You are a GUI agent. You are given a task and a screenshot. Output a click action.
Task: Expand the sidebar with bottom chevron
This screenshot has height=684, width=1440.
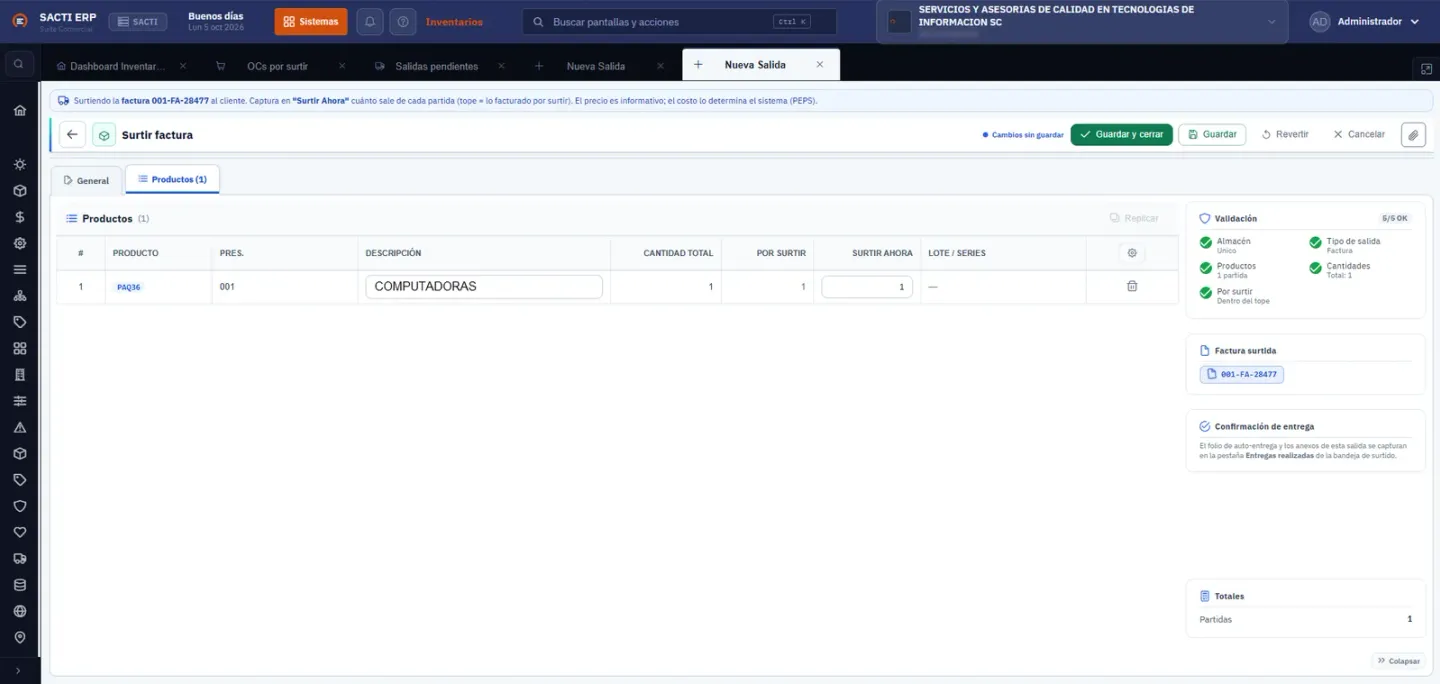pos(19,671)
